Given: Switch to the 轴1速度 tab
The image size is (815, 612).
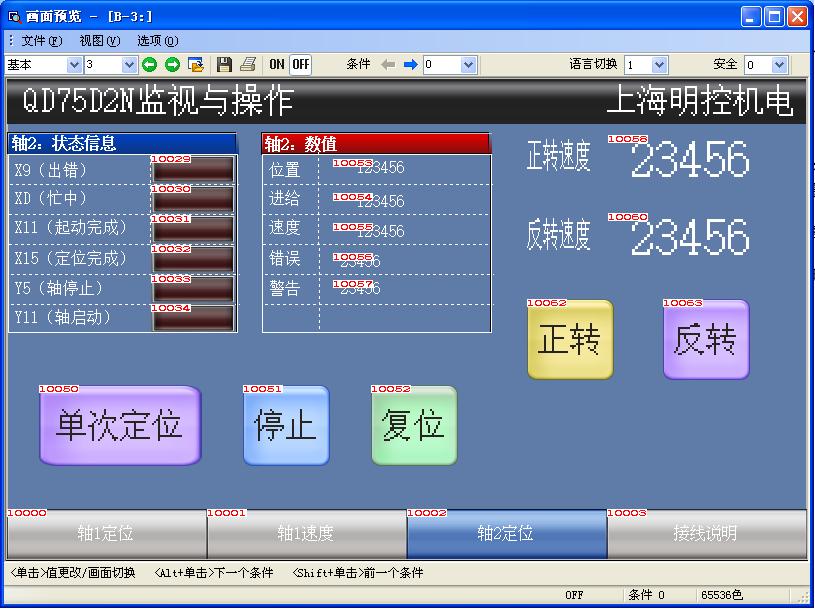Looking at the screenshot, I should [x=306, y=534].
